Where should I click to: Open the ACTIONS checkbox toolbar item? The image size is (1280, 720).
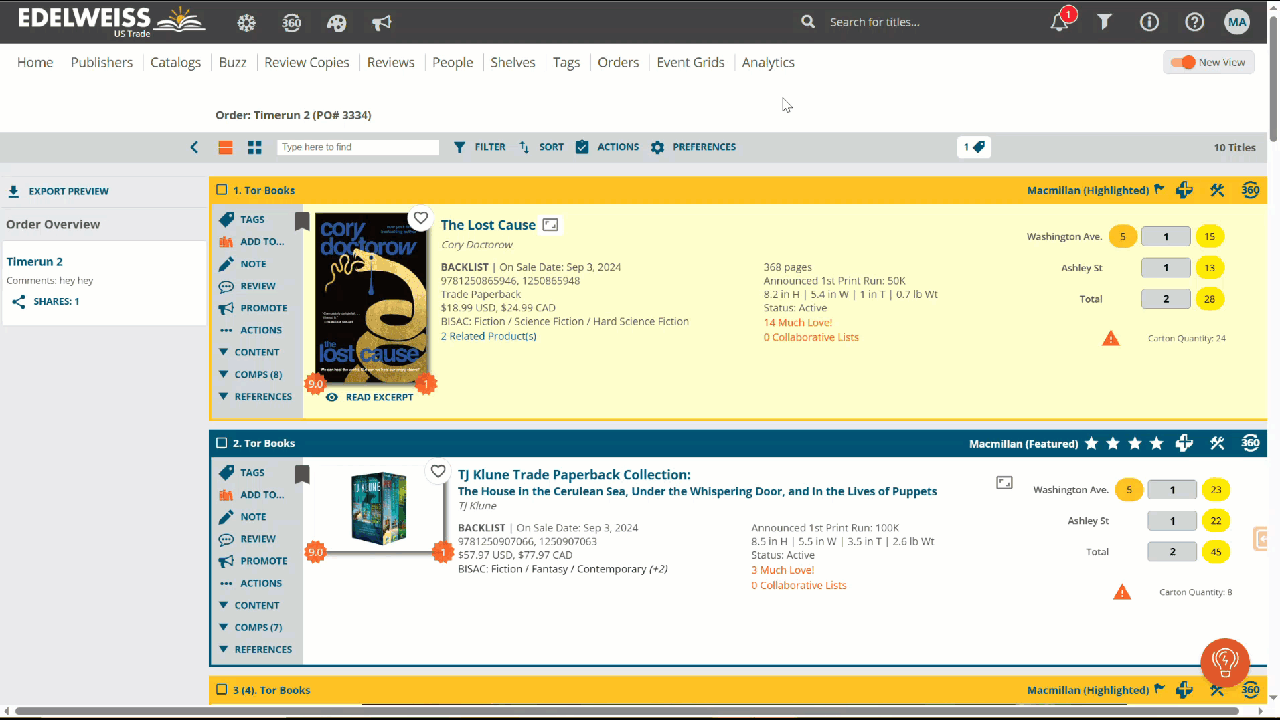(607, 147)
